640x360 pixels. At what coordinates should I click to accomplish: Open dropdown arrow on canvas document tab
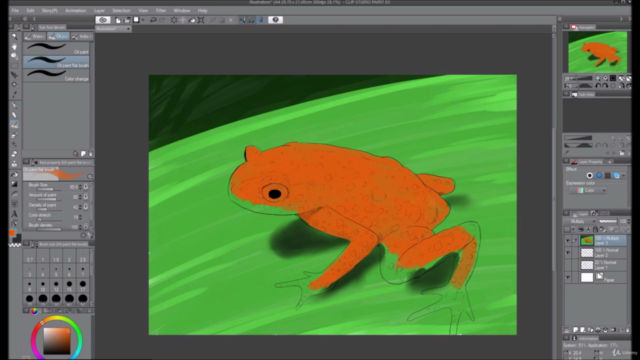(128, 29)
